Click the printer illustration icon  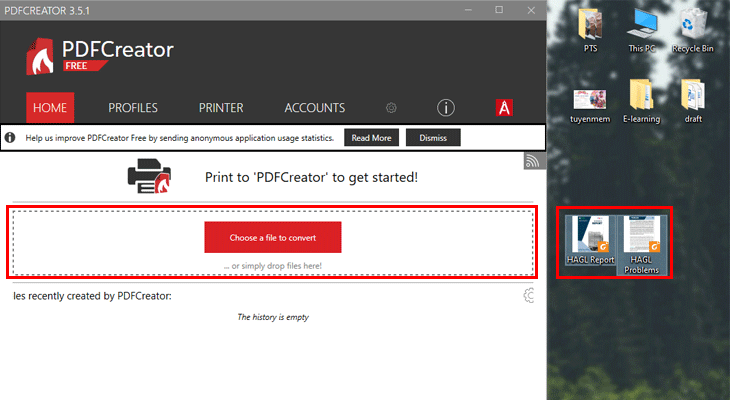click(x=149, y=176)
